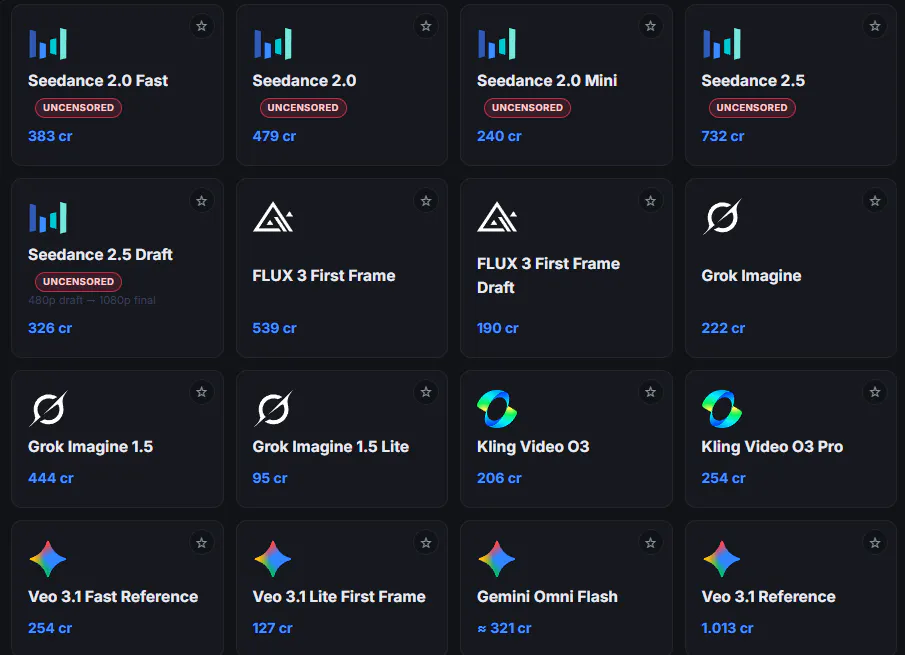Viewport: 905px width, 655px height.
Task: Click the UNCENSORED badge on Seedance 2.5 Draft
Action: (x=78, y=282)
